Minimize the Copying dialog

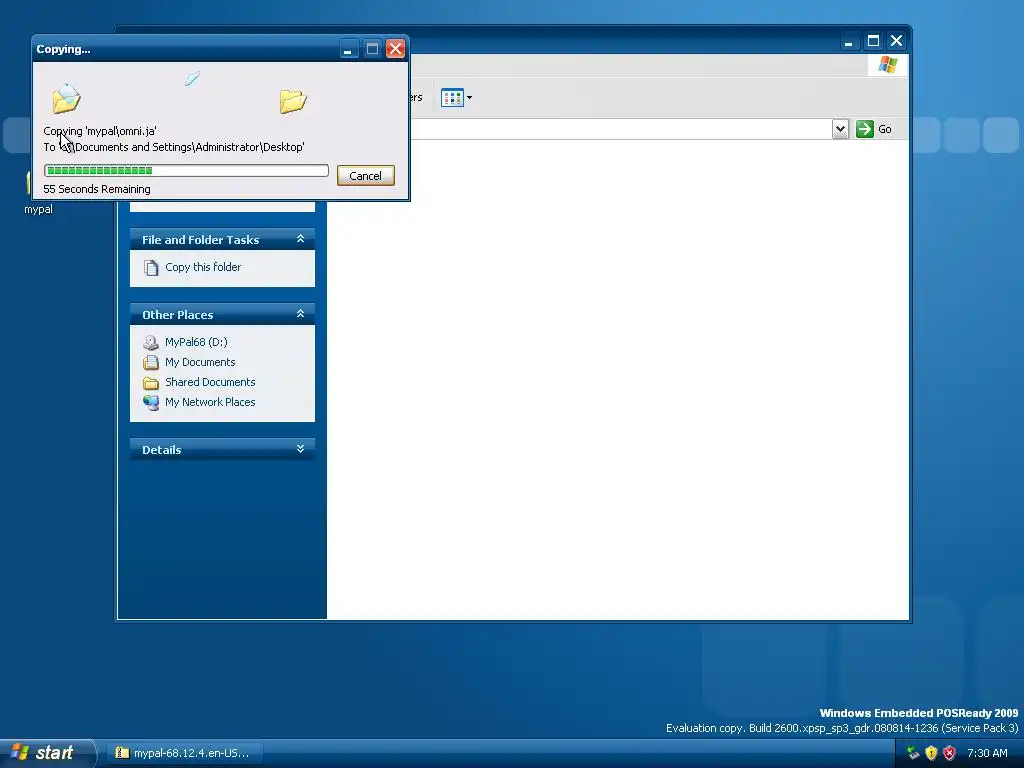click(349, 49)
